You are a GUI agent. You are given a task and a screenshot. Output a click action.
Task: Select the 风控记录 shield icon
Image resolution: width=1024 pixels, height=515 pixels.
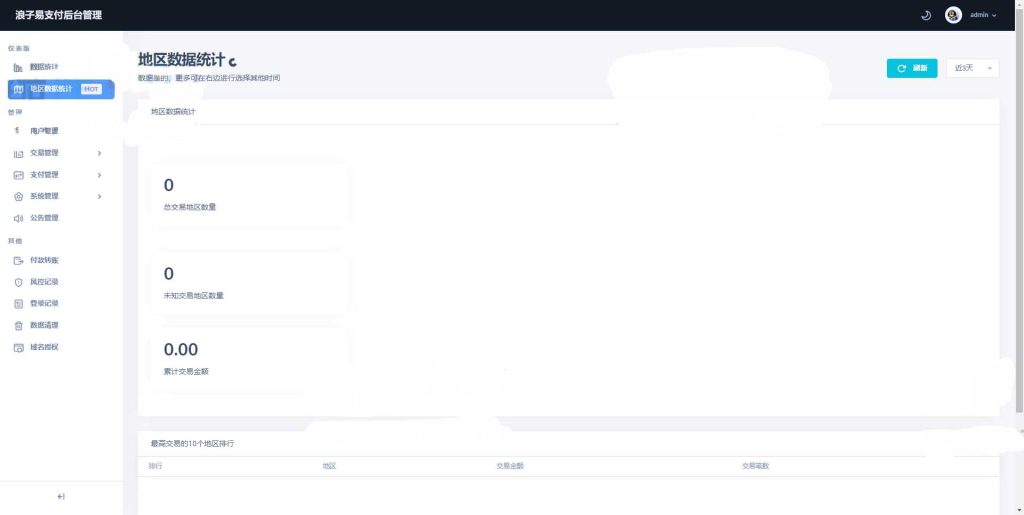click(x=18, y=282)
